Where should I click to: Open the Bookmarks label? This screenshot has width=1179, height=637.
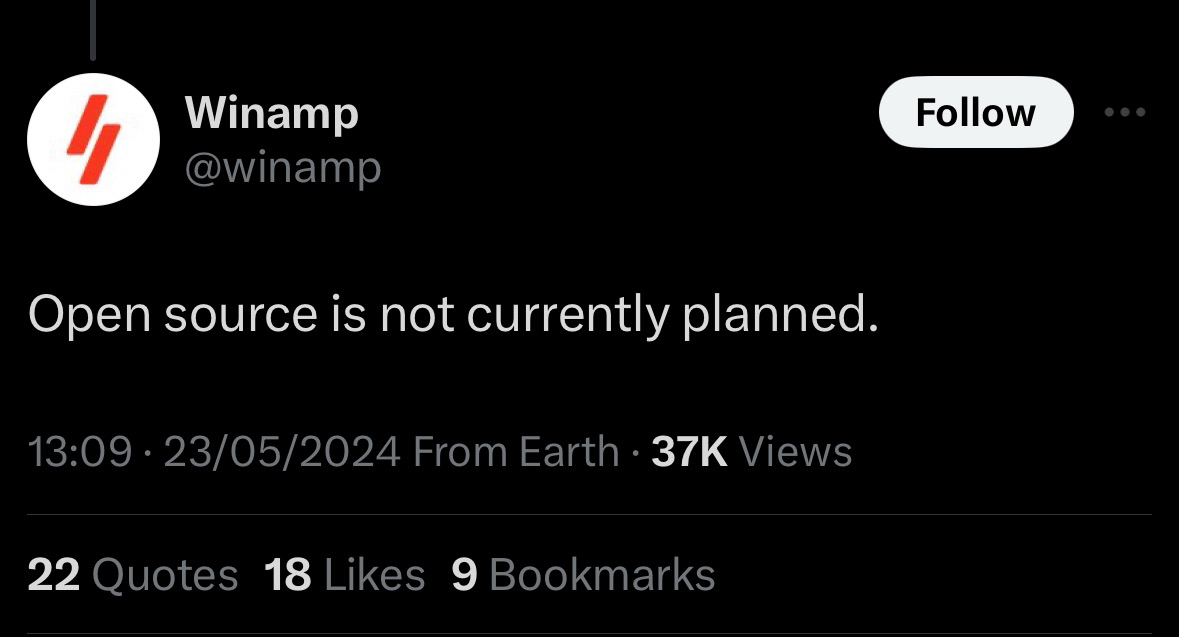pyautogui.click(x=602, y=575)
